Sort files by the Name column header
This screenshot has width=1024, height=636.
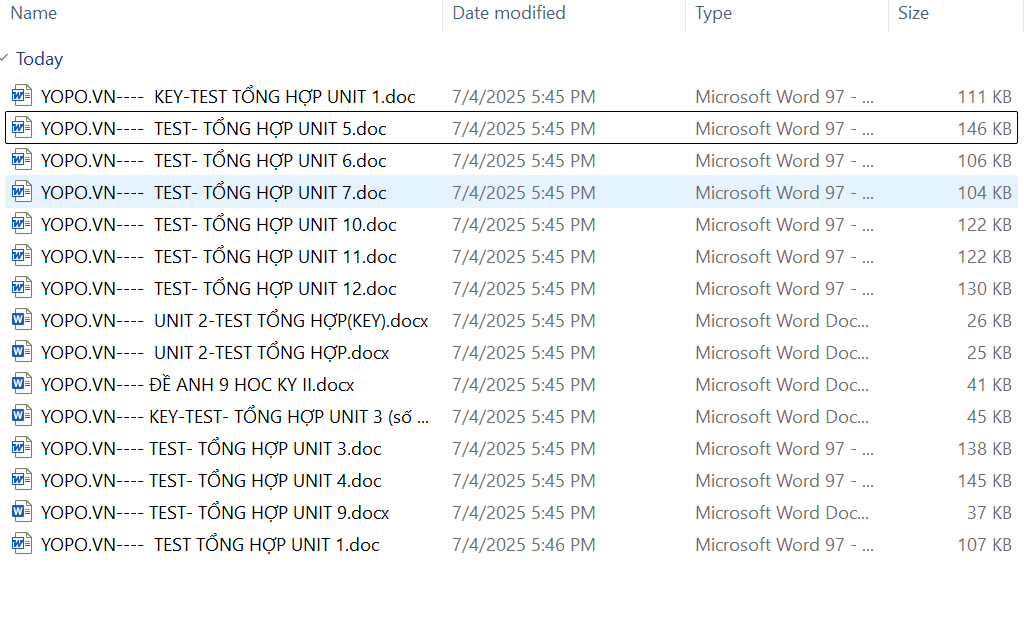pos(33,13)
